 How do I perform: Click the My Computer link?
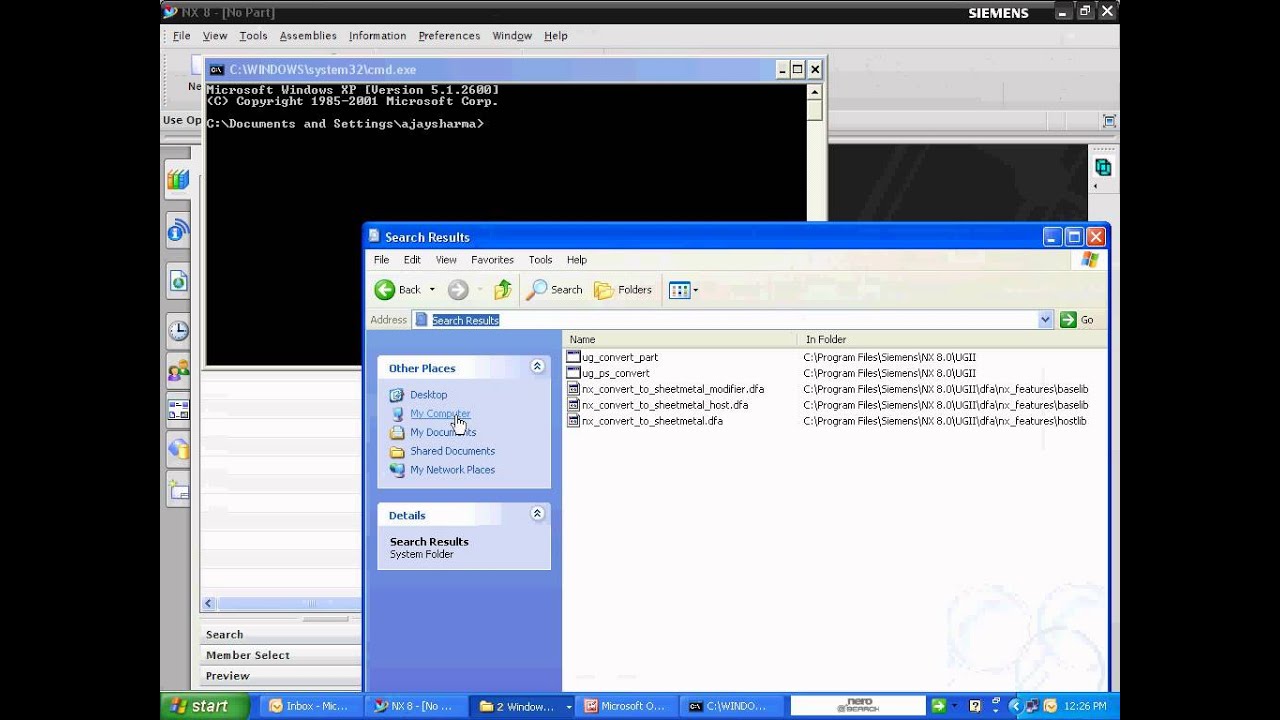(440, 414)
